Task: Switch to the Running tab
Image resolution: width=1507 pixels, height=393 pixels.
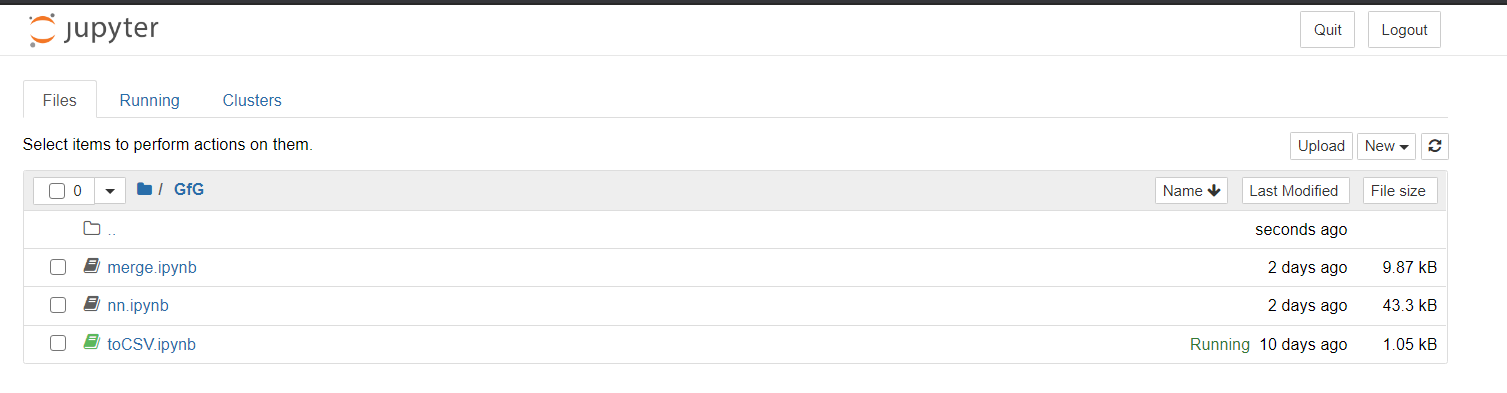Action: pos(150,100)
